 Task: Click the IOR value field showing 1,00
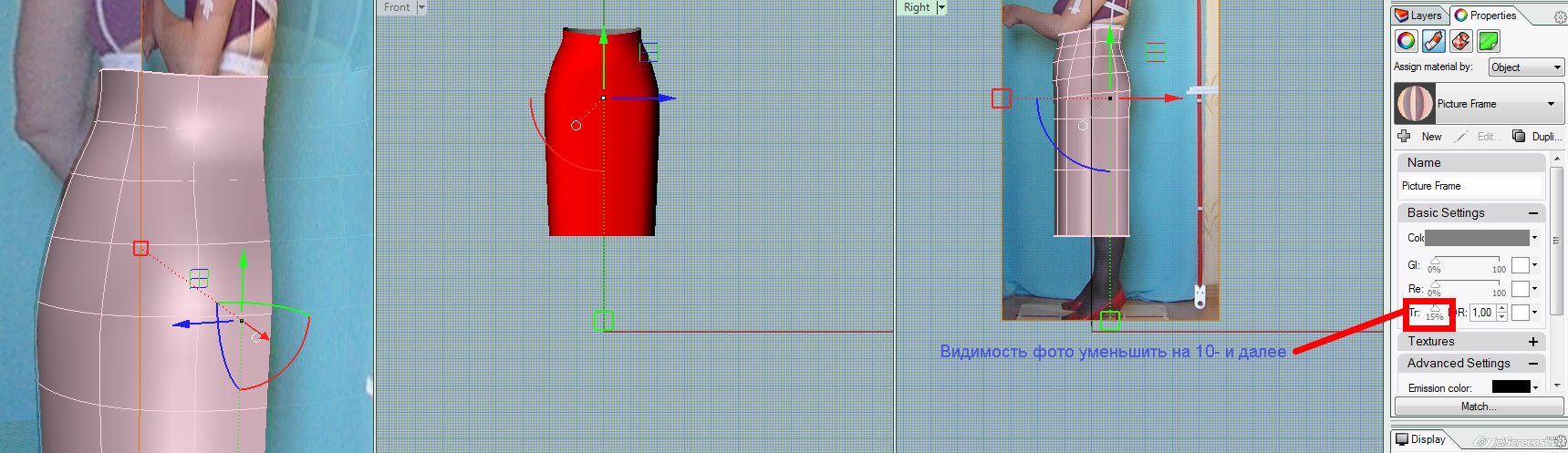[1481, 313]
